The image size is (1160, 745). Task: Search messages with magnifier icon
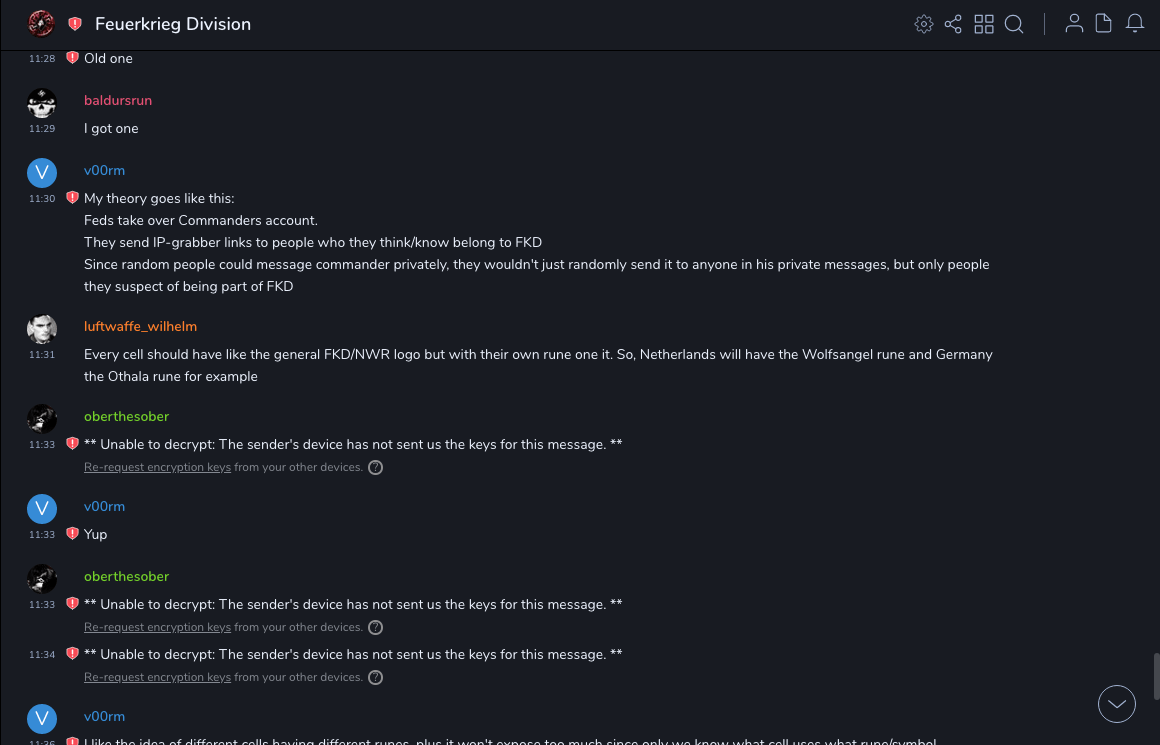point(1014,24)
